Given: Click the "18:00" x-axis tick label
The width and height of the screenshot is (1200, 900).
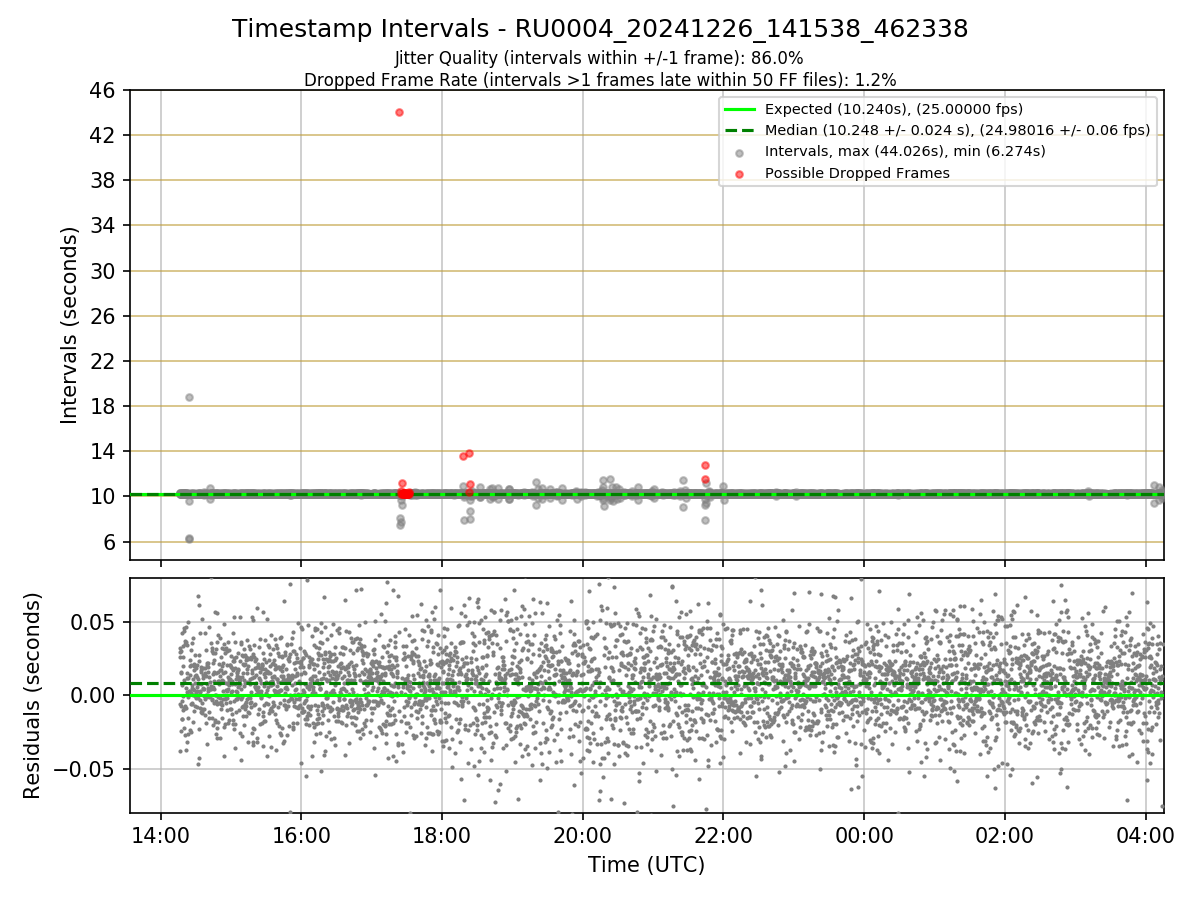Looking at the screenshot, I should pos(443,836).
